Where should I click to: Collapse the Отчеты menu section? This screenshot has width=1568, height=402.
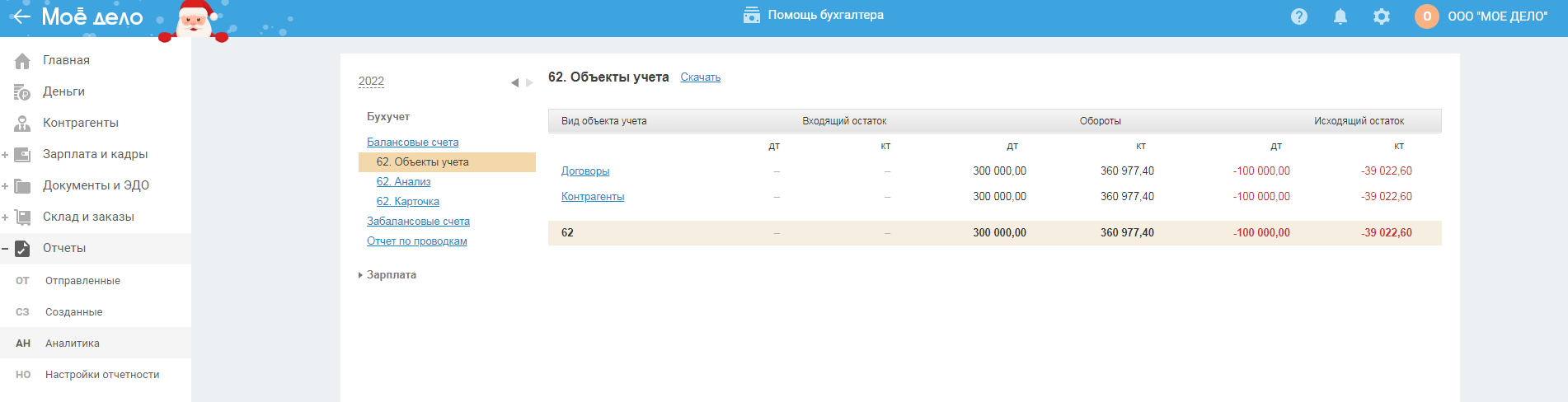pos(5,249)
